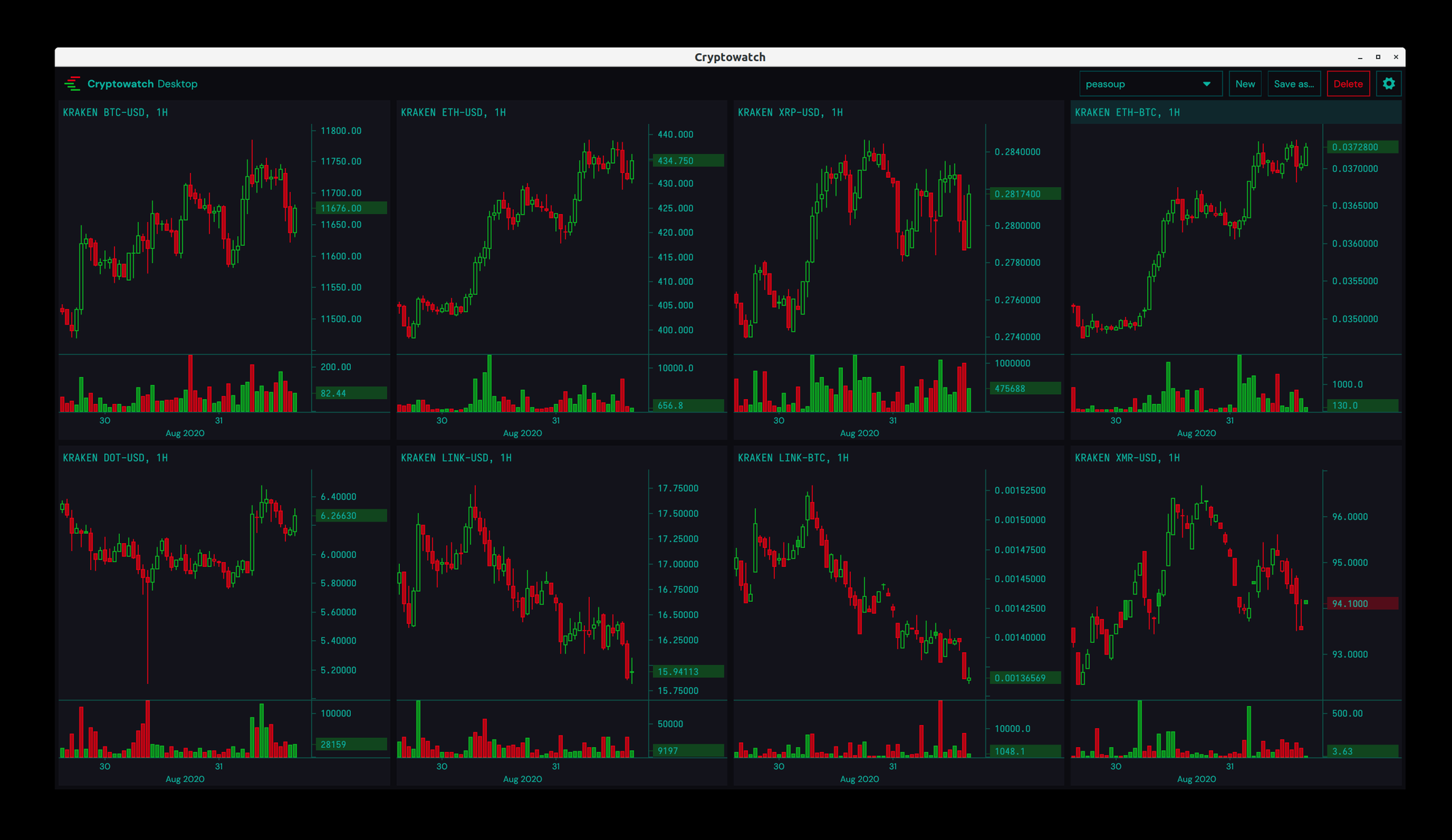Click the KRAKEN XRP-USD panel header
1452x840 pixels.
790,112
